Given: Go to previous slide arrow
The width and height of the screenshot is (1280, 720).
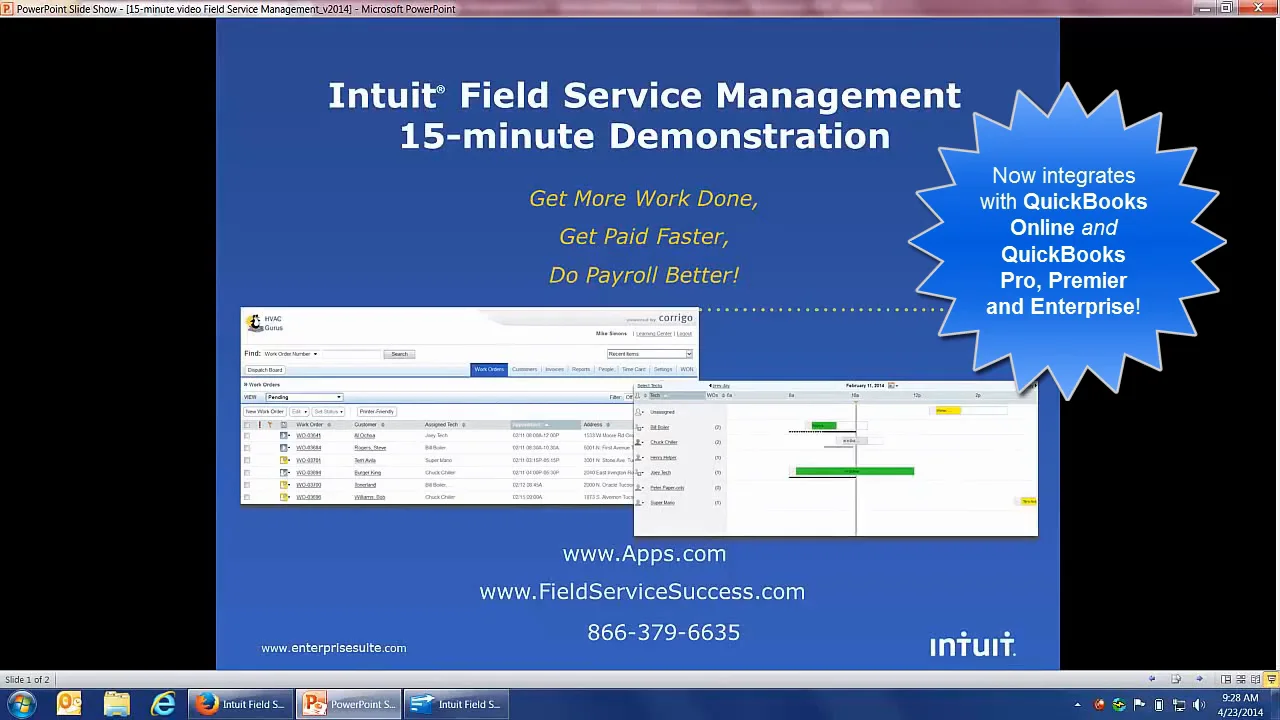Looking at the screenshot, I should click(x=1152, y=679).
